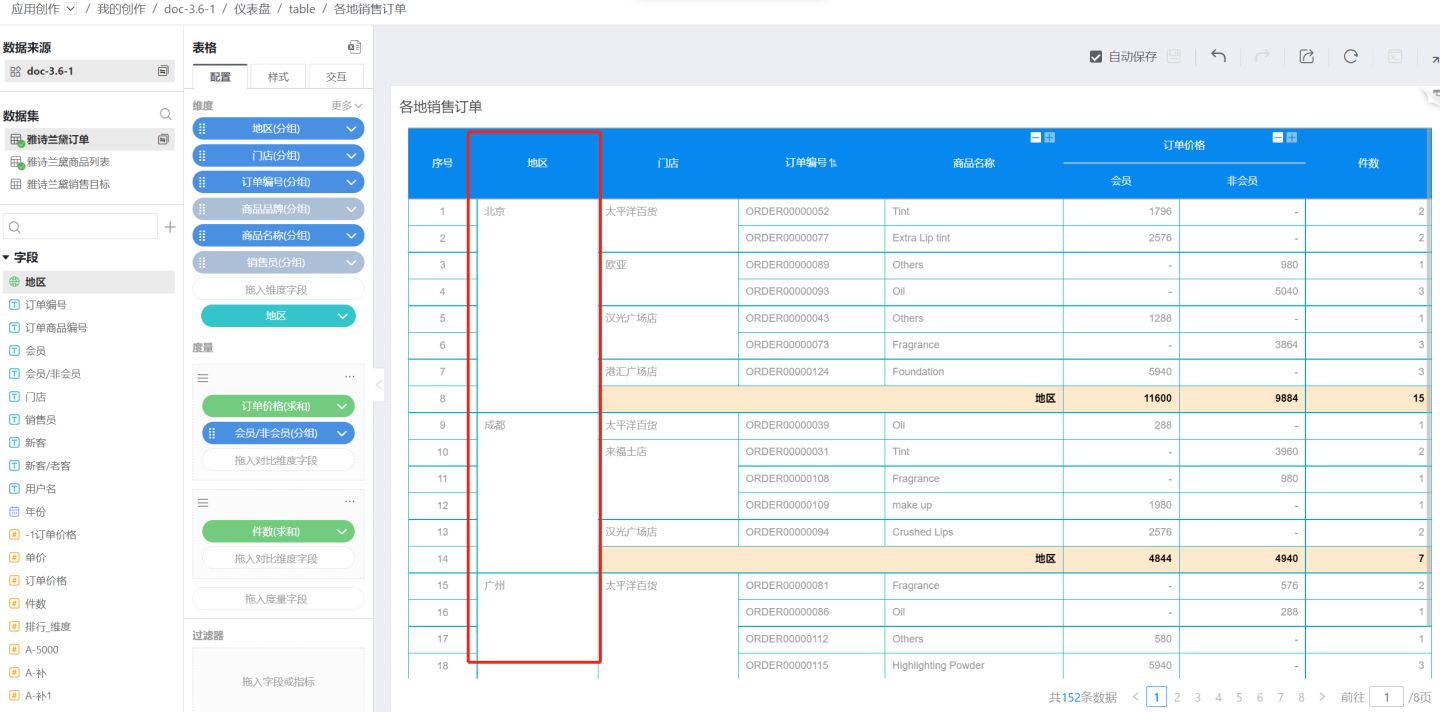This screenshot has height=712, width=1440.
Task: Click the three-dot menu of the 订单价格 measure group
Action: pos(349,377)
